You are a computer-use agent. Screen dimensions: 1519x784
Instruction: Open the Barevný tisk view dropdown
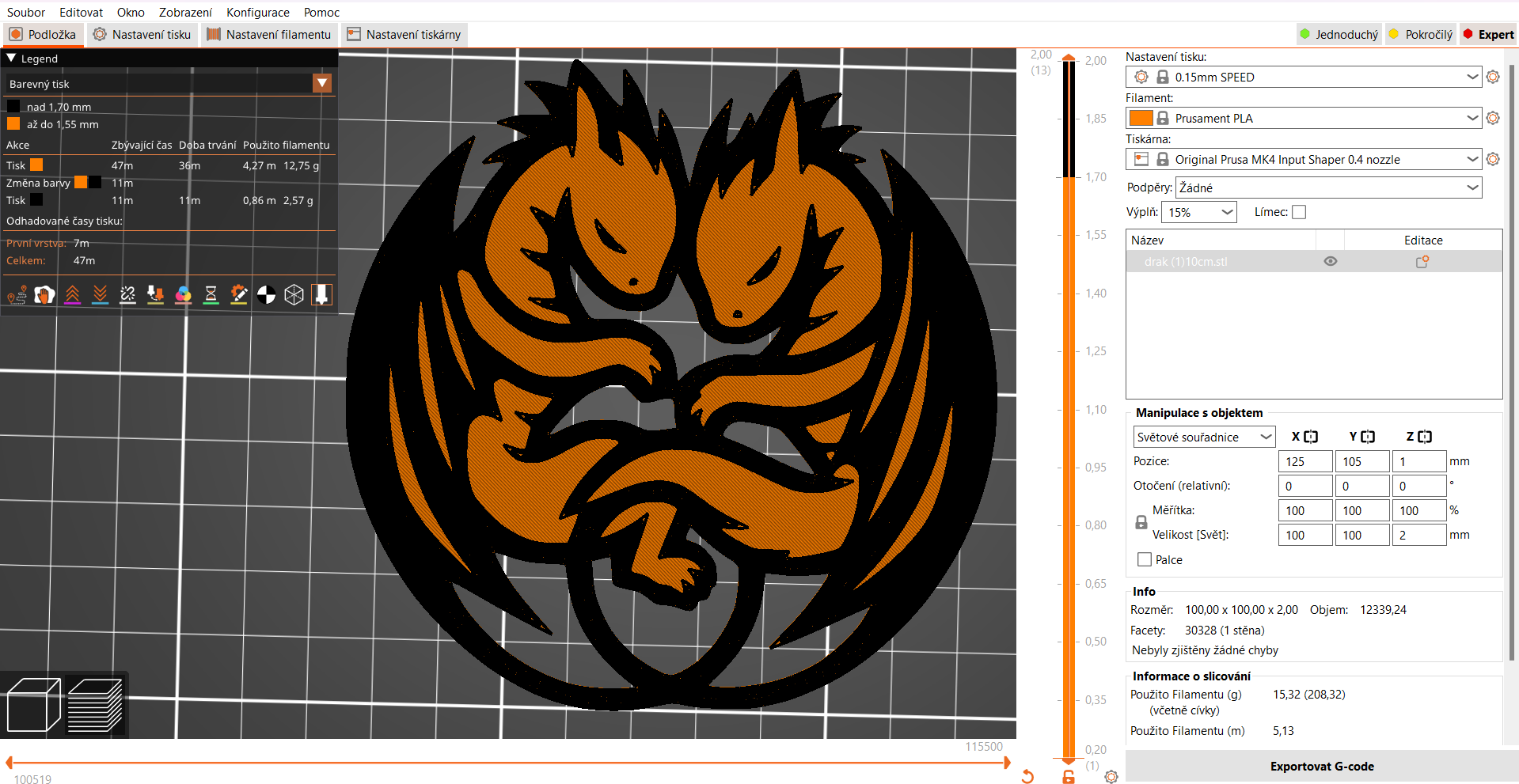click(x=321, y=83)
